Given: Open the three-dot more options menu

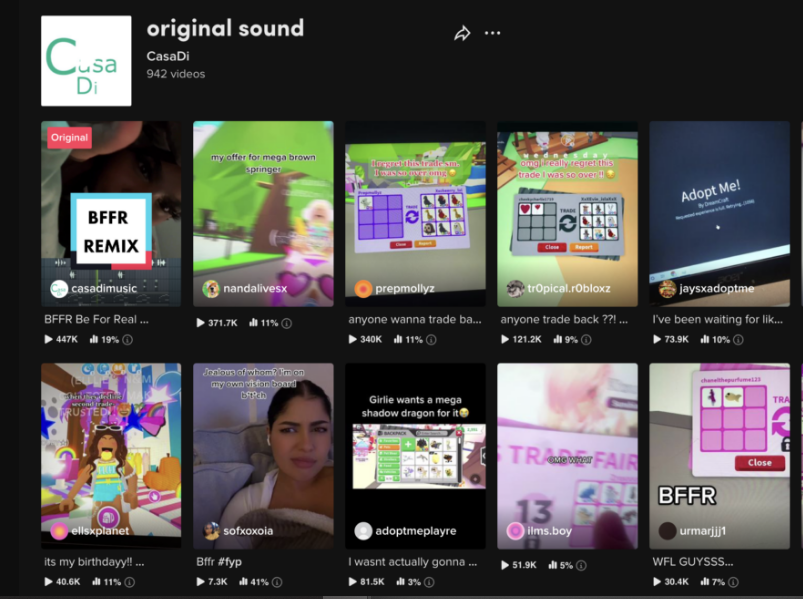Looking at the screenshot, I should click(x=492, y=33).
